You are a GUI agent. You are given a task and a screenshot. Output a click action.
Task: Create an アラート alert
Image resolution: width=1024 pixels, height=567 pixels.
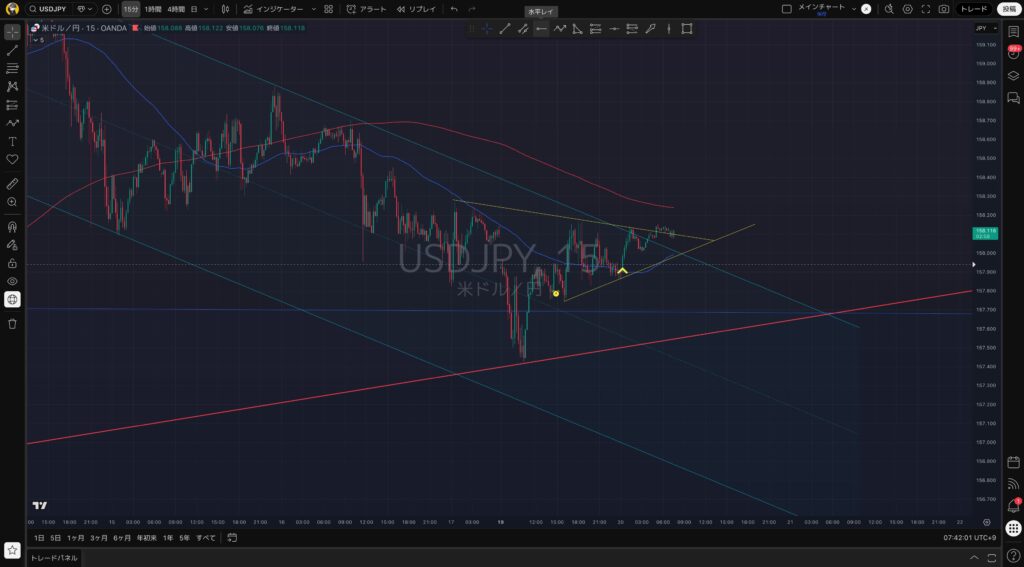(x=366, y=9)
